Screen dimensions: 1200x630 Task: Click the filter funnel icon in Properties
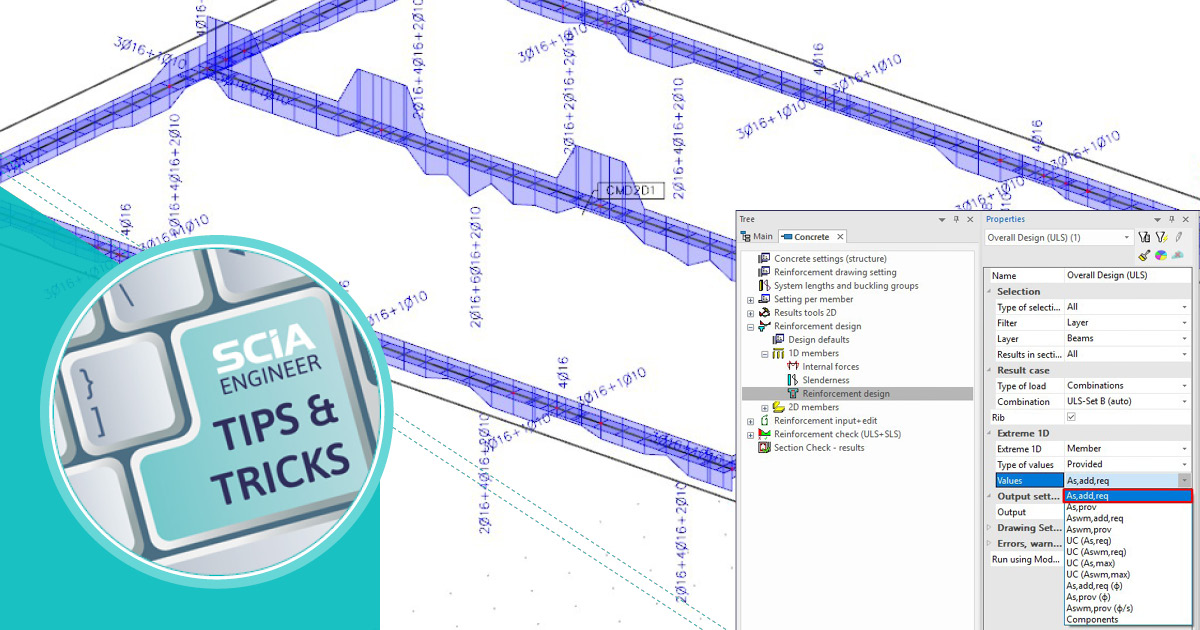(x=1144, y=237)
